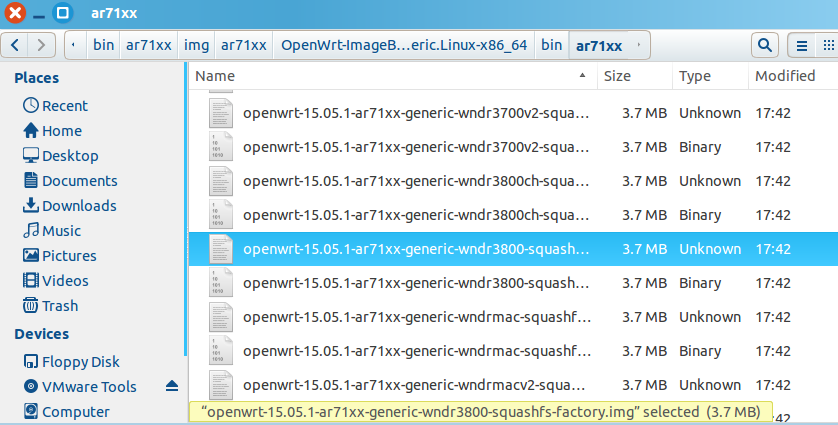The image size is (838, 425).
Task: Open the search magnifier button
Action: (765, 45)
